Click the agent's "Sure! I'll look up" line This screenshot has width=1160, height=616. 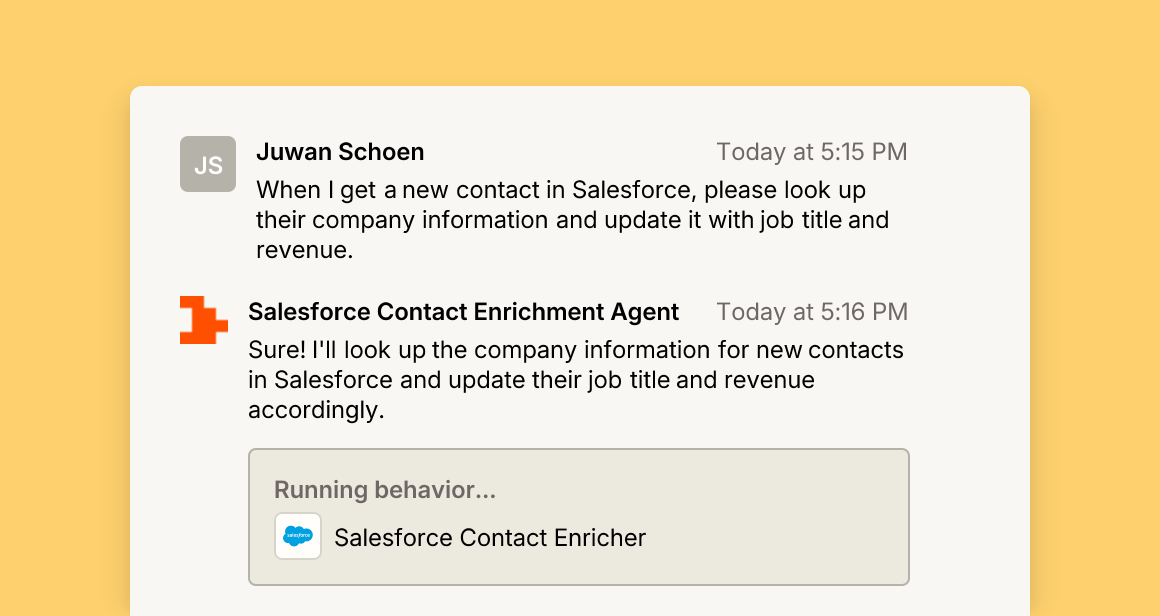pos(576,350)
